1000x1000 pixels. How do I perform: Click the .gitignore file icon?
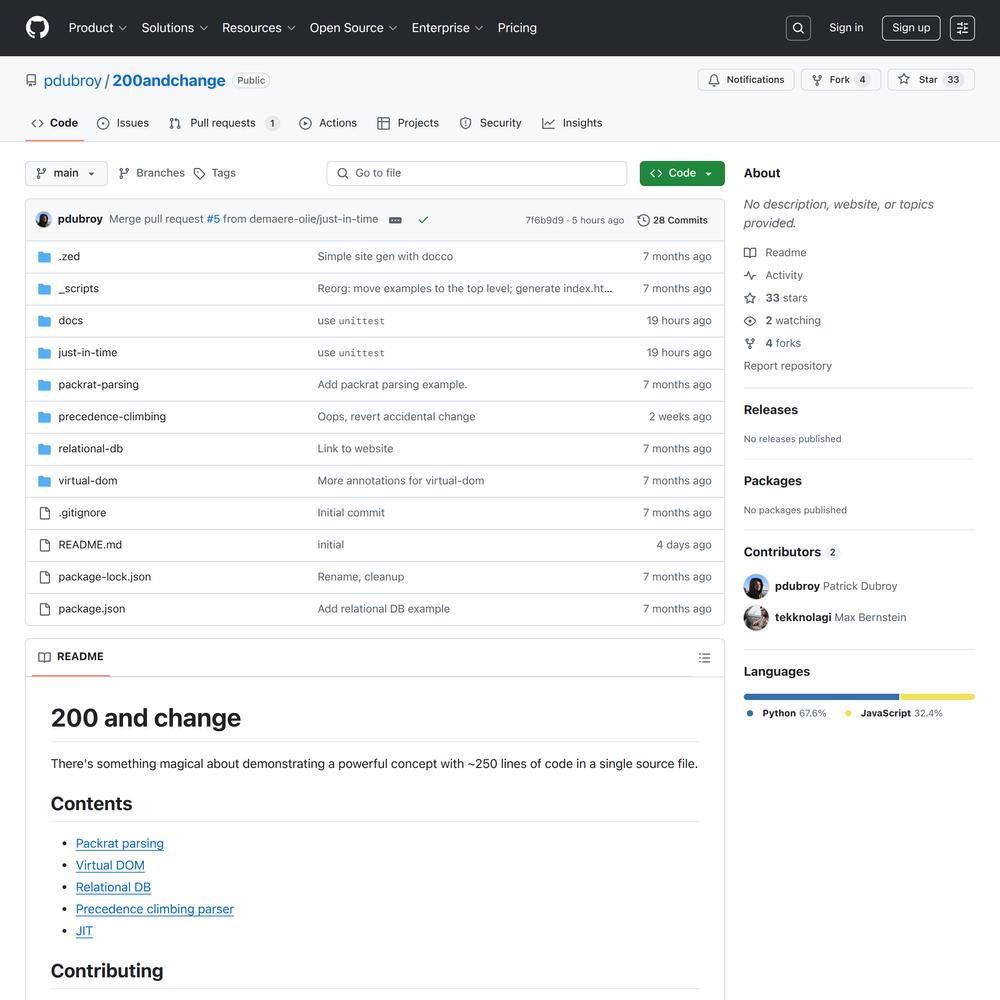point(45,513)
